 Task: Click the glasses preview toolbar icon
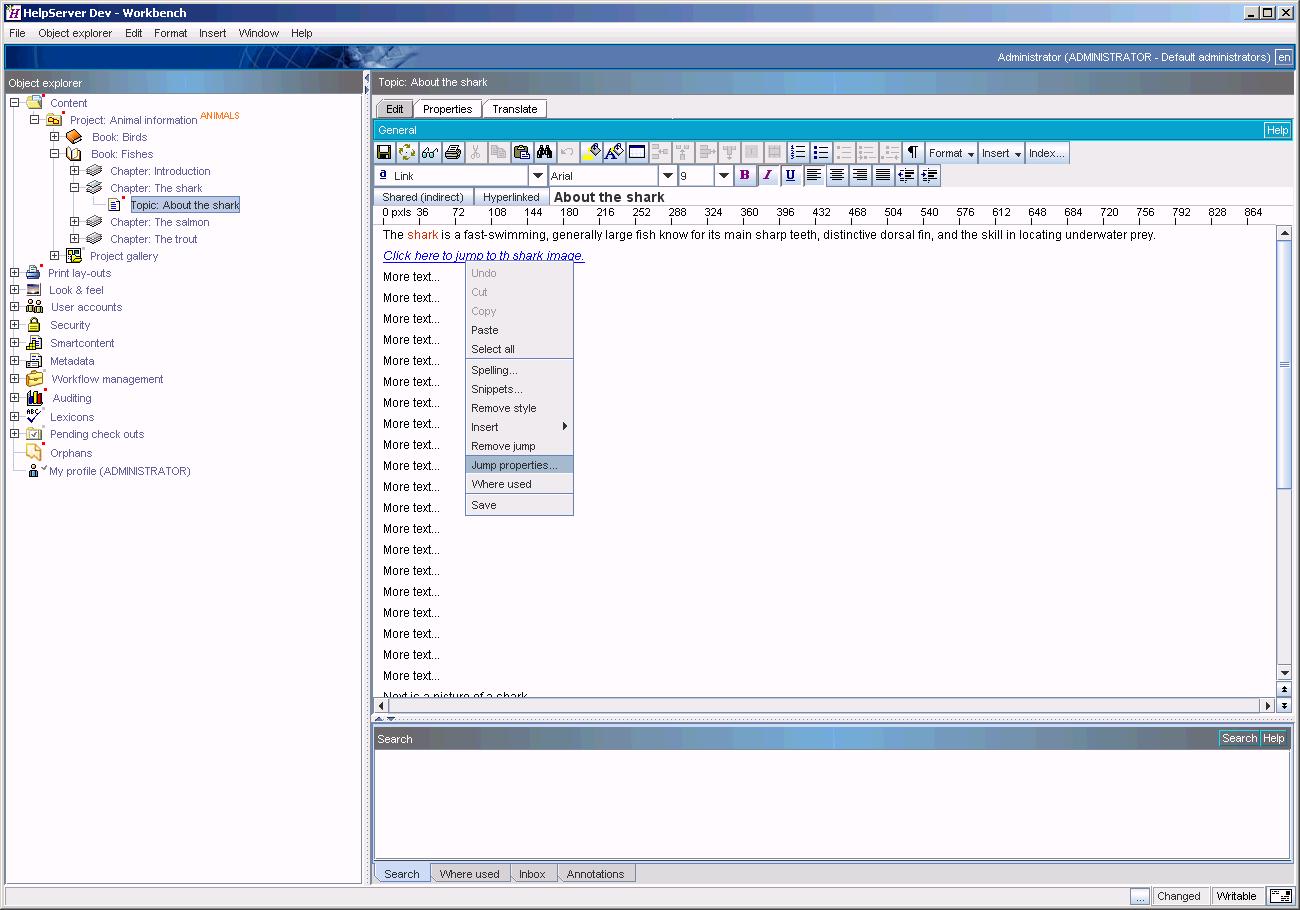(x=430, y=153)
